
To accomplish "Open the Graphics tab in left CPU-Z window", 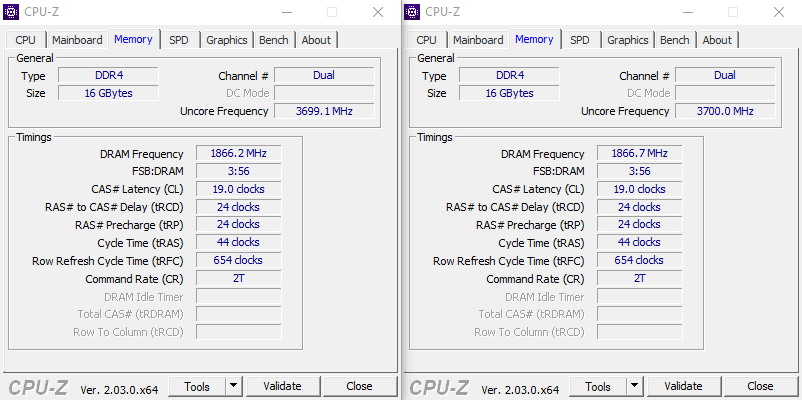I will coord(227,40).
